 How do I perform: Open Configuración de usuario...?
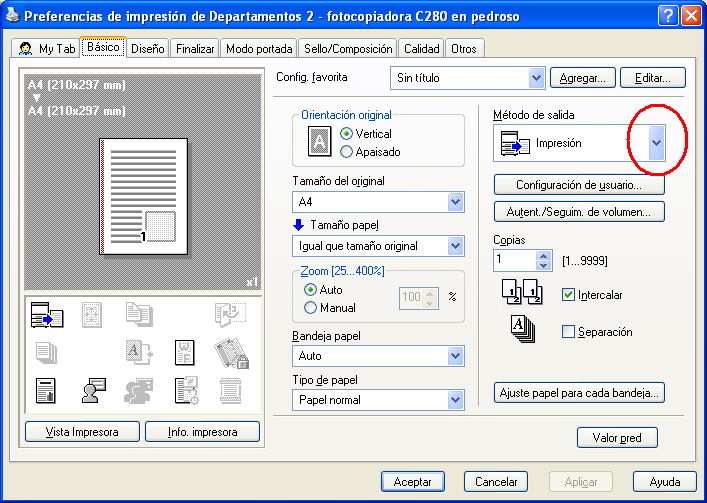coord(579,185)
